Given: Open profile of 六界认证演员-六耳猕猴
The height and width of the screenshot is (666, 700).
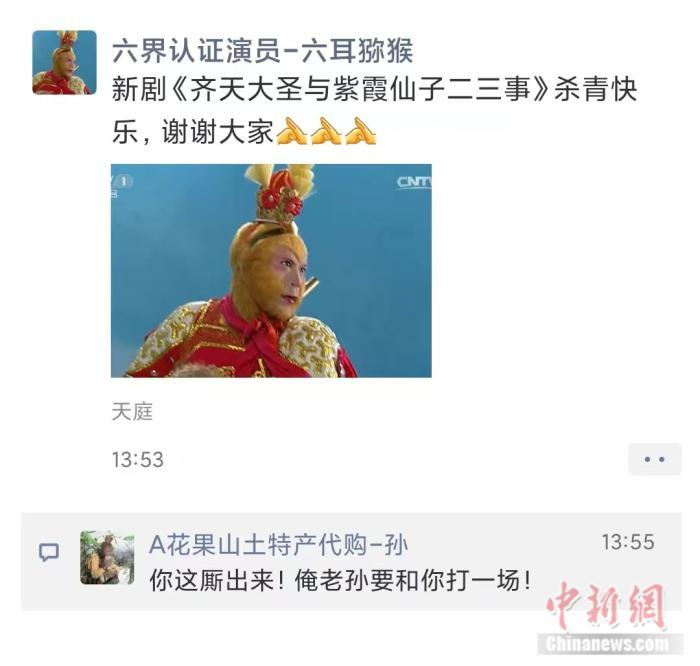Looking at the screenshot, I should coord(262,51).
